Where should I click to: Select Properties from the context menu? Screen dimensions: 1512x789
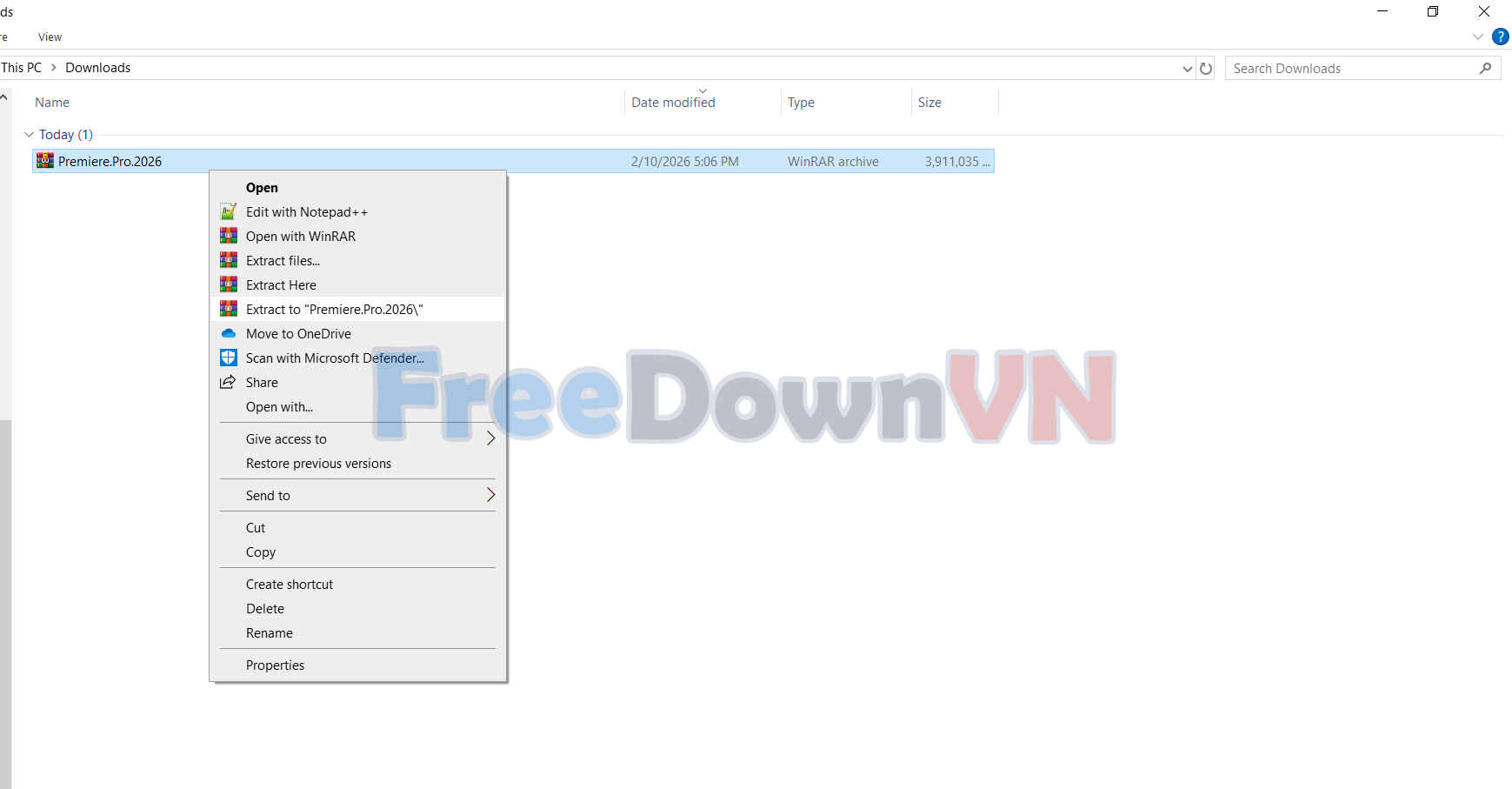[275, 665]
